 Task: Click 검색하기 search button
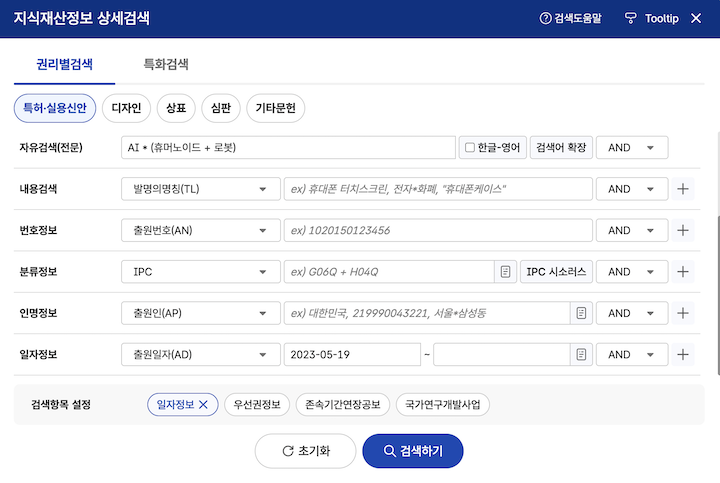pyautogui.click(x=413, y=451)
